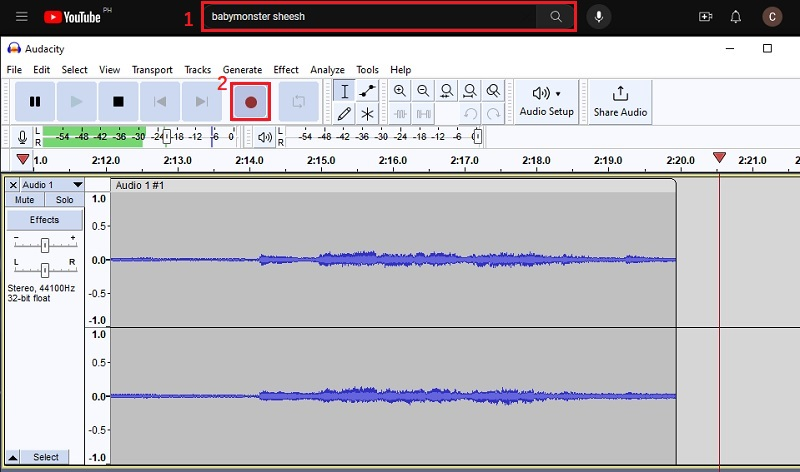Fit project to width icon

[470, 91]
